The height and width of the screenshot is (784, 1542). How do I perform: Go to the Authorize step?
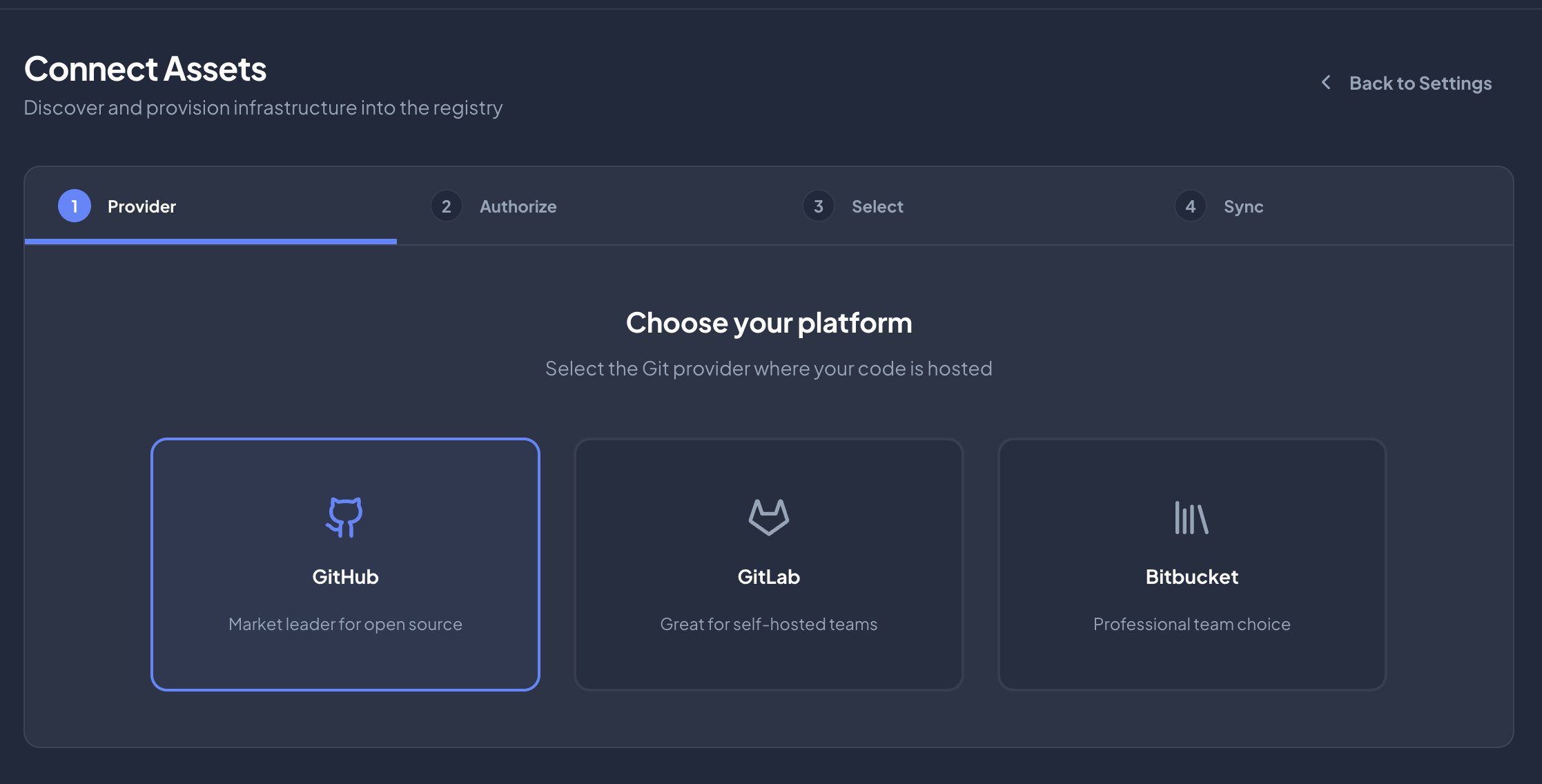click(518, 206)
